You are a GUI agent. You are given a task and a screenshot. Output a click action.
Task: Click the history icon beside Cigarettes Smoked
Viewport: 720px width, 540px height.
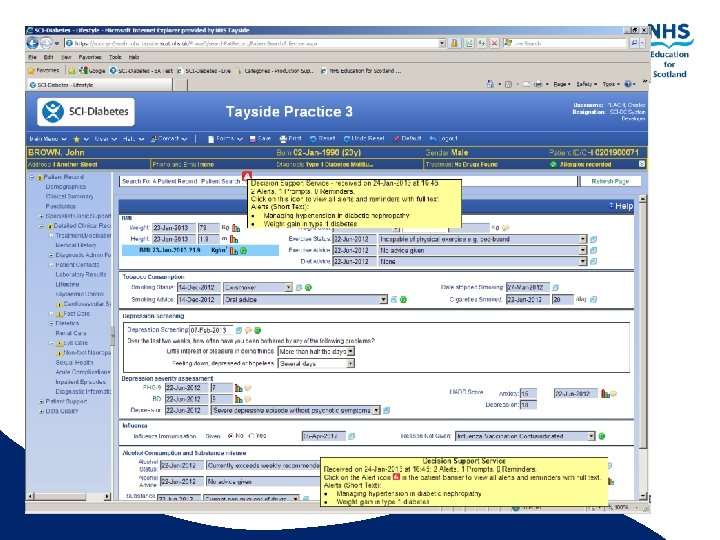593,299
